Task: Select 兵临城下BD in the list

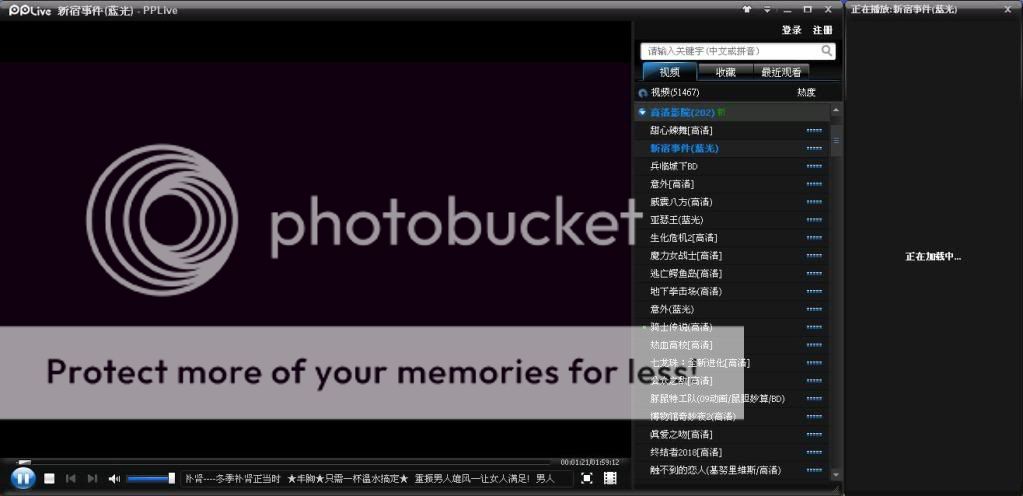Action: (673, 166)
